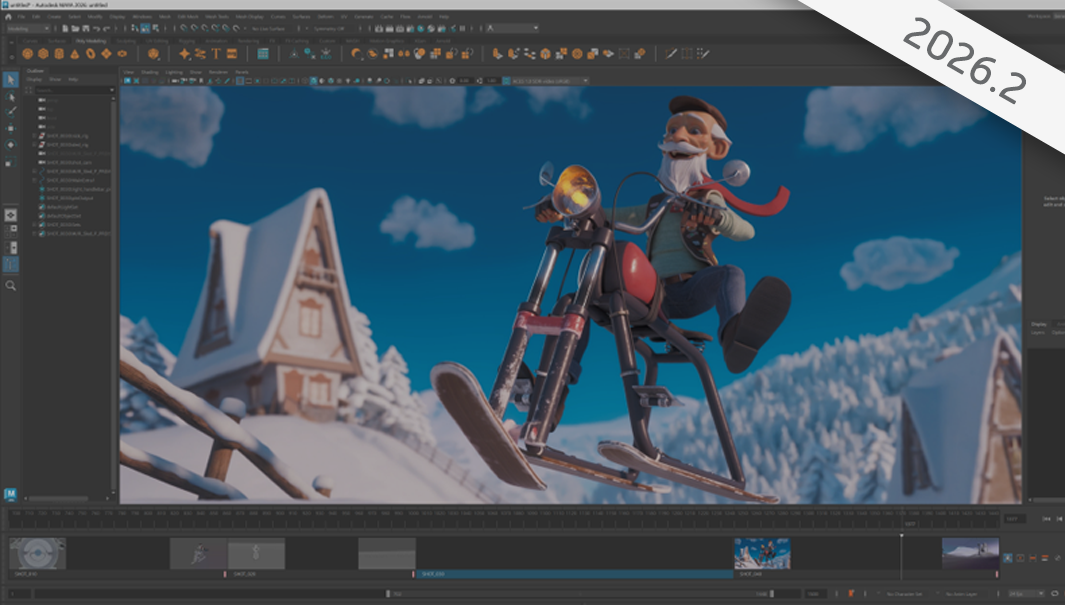Toggle the Film Gate viewport button

pos(249,81)
